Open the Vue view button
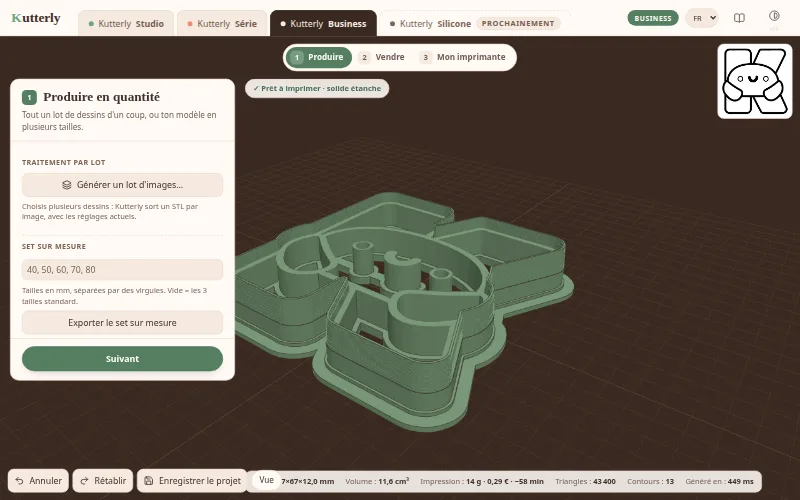Screen dimensions: 800x500 [266, 480]
